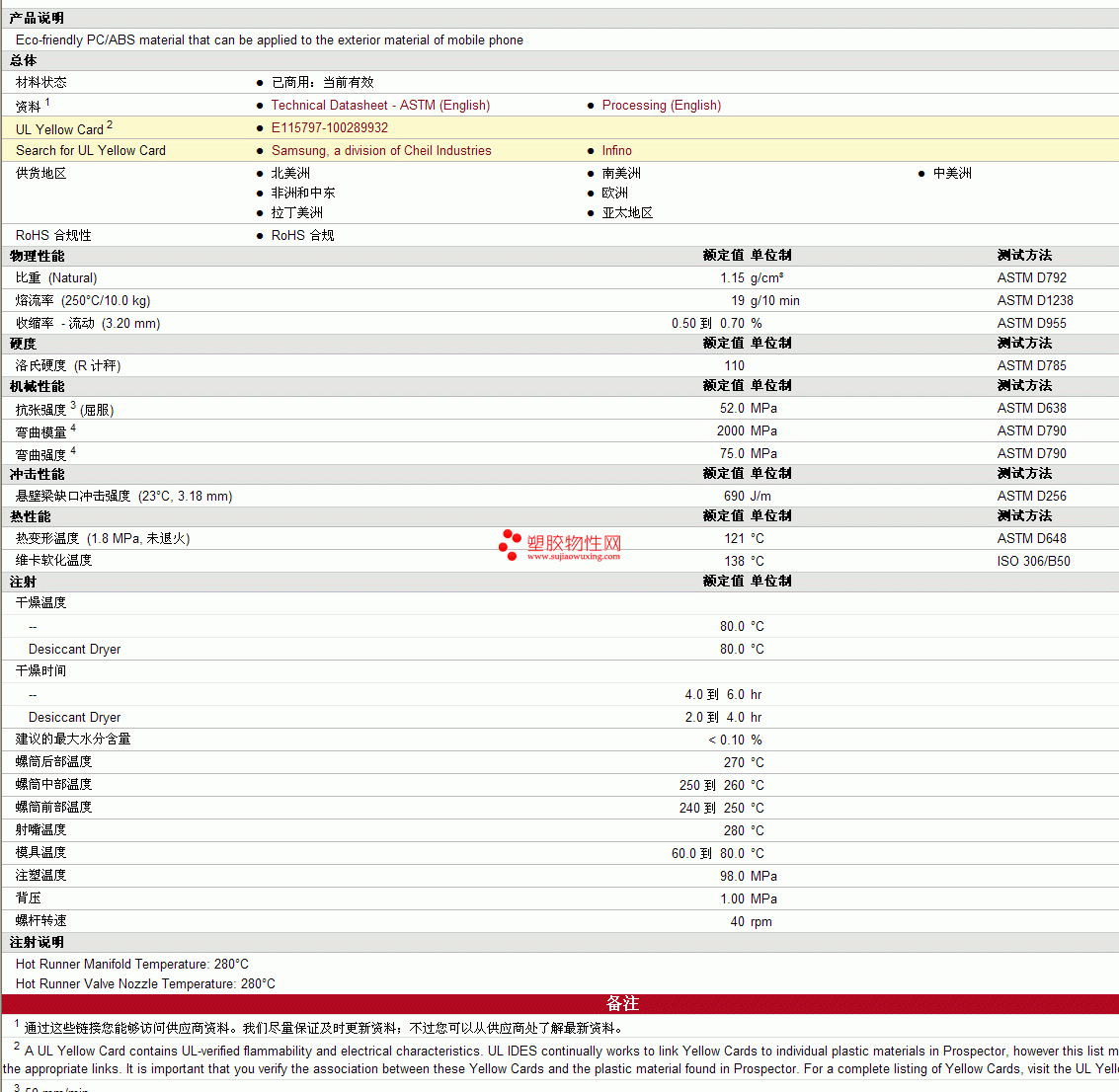
Task: Click ASTM D638 test method
Action: pyautogui.click(x=1031, y=409)
